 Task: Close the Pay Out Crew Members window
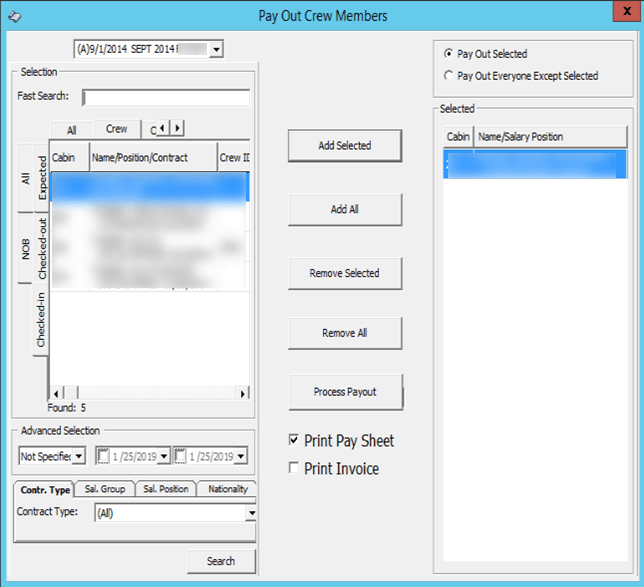[627, 11]
